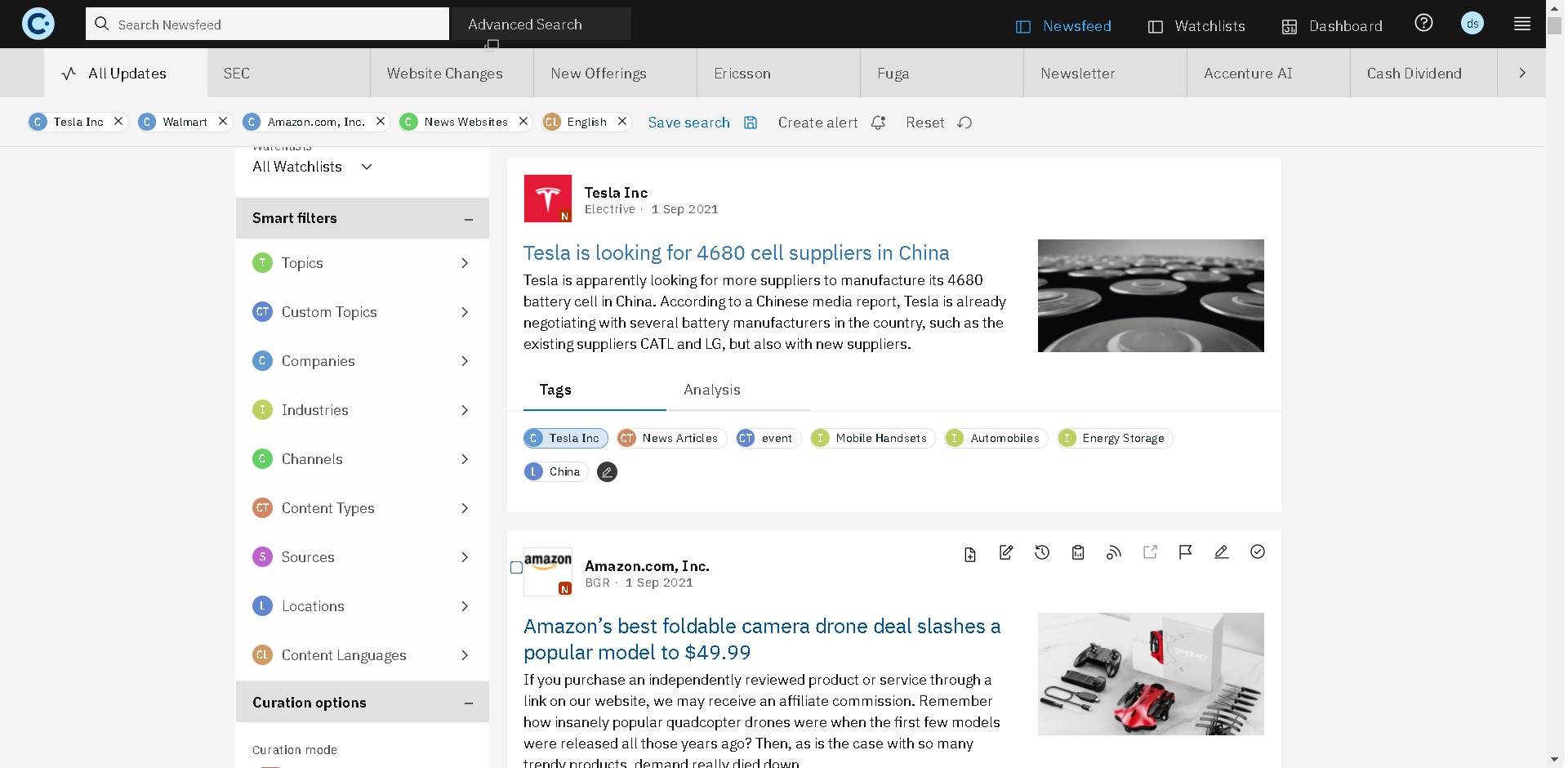Switch to the All Updates tab
The image size is (1568, 768).
coord(126,73)
